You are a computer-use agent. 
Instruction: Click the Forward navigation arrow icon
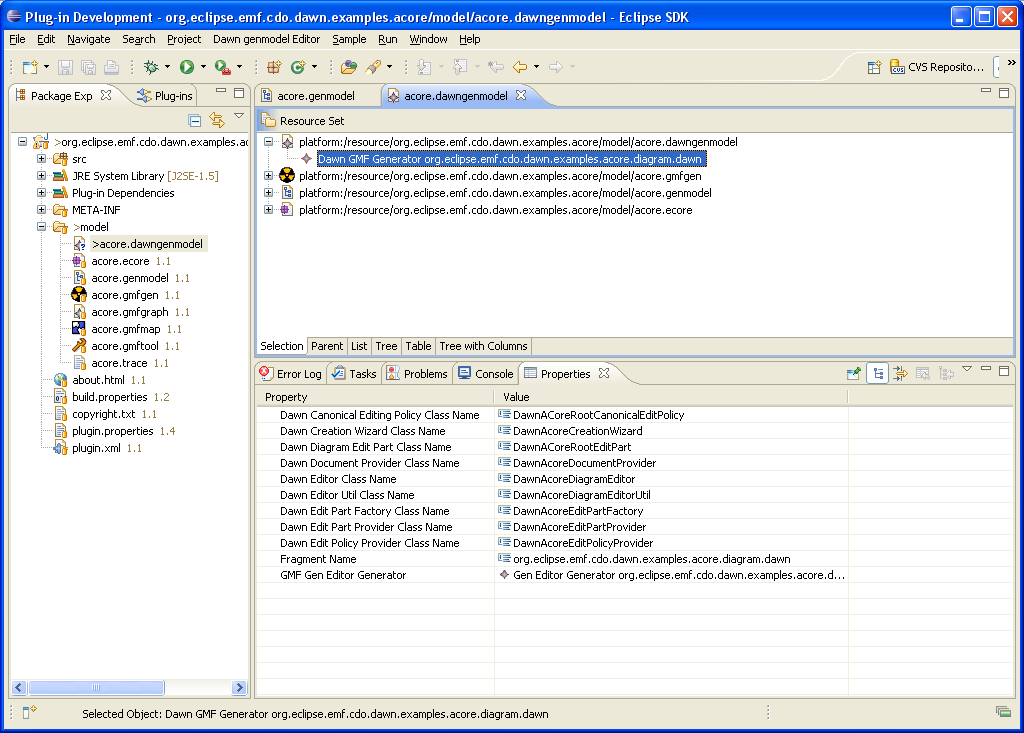tap(556, 67)
